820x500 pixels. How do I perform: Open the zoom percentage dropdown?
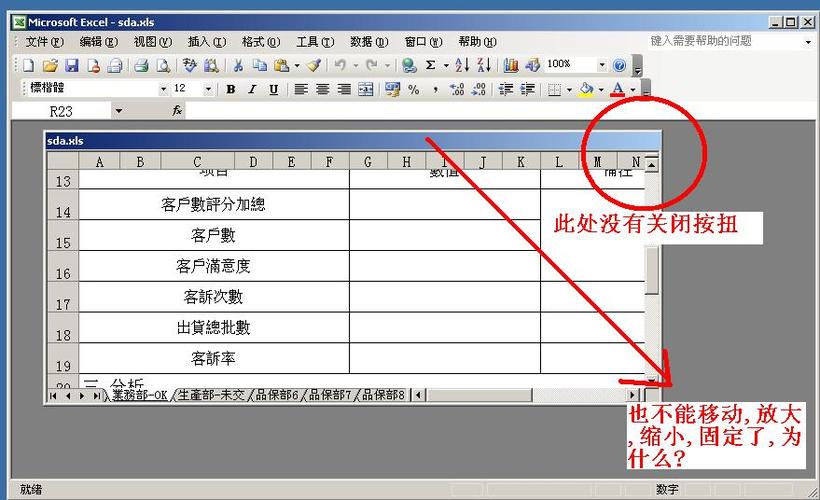point(602,65)
